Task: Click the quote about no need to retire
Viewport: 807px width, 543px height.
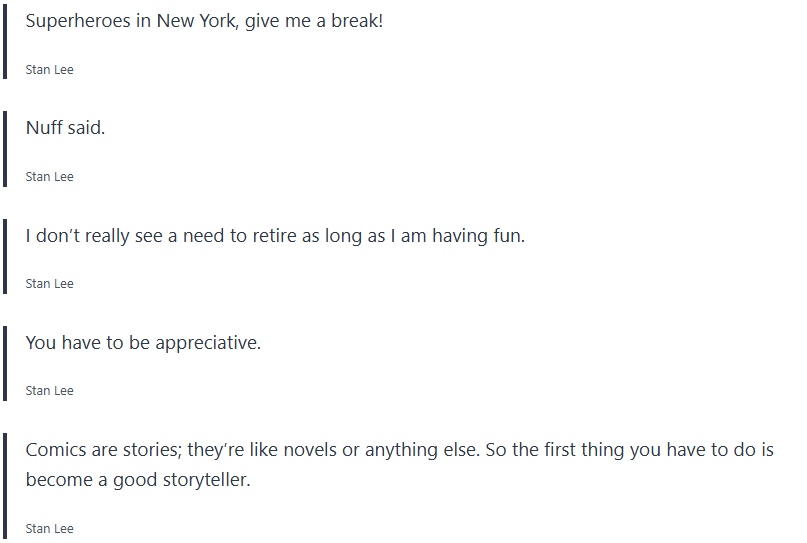Action: (275, 236)
